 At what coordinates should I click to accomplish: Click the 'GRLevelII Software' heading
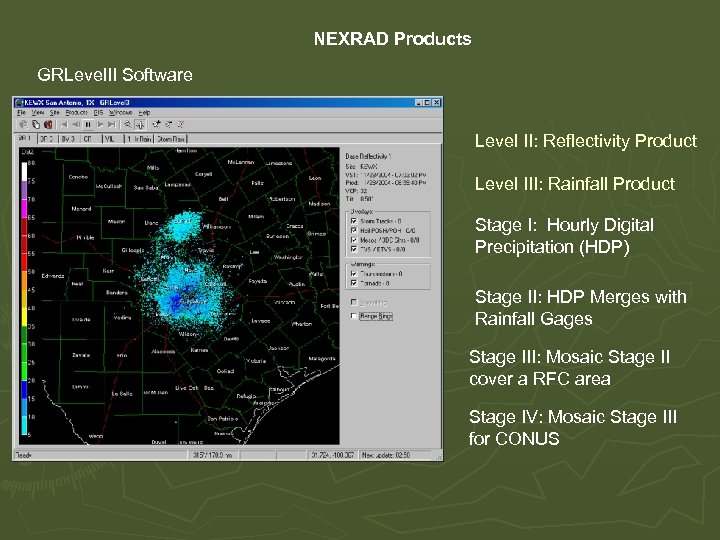(115, 75)
